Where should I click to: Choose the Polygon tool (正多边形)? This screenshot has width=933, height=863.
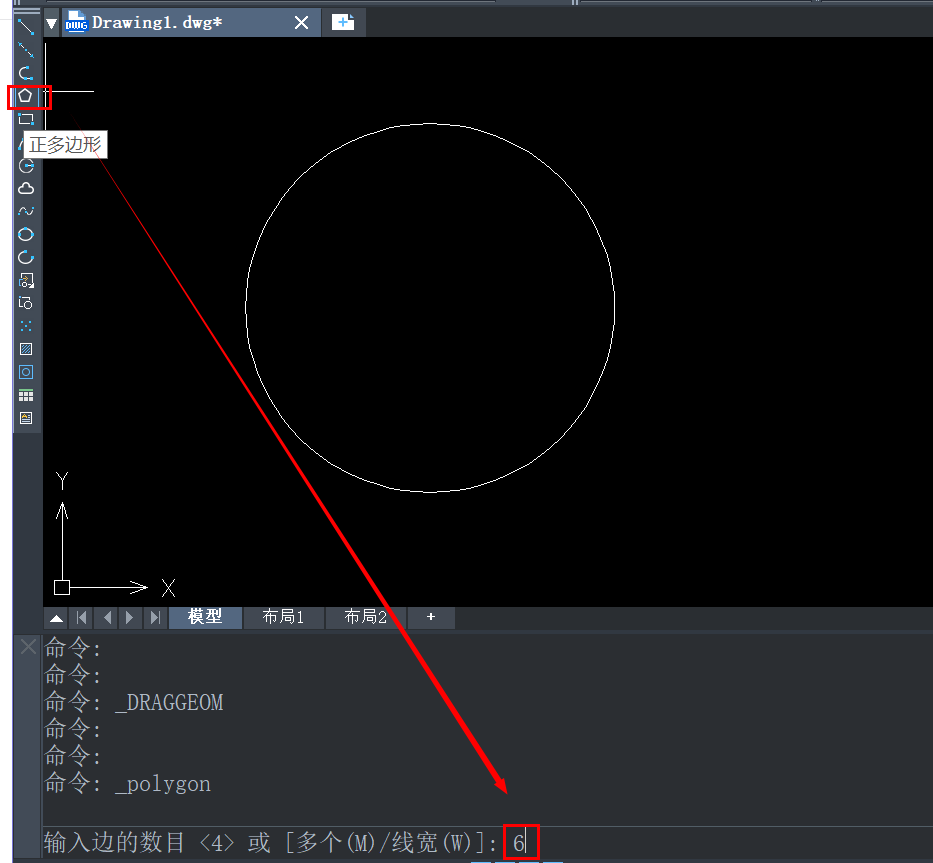(x=25, y=96)
